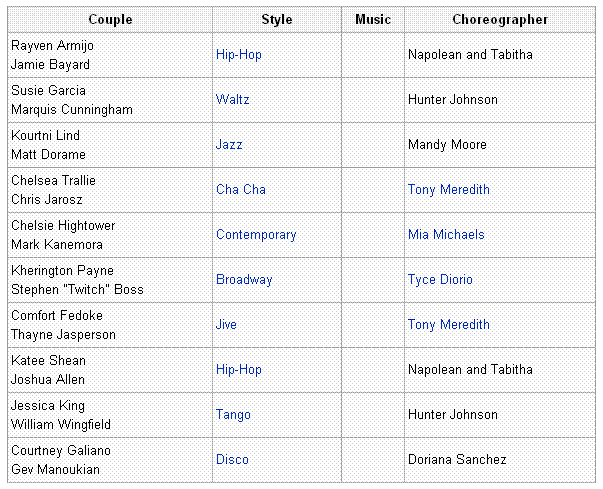Click the Doriana Sanchez cell
This screenshot has width=603, height=489.
[x=457, y=460]
